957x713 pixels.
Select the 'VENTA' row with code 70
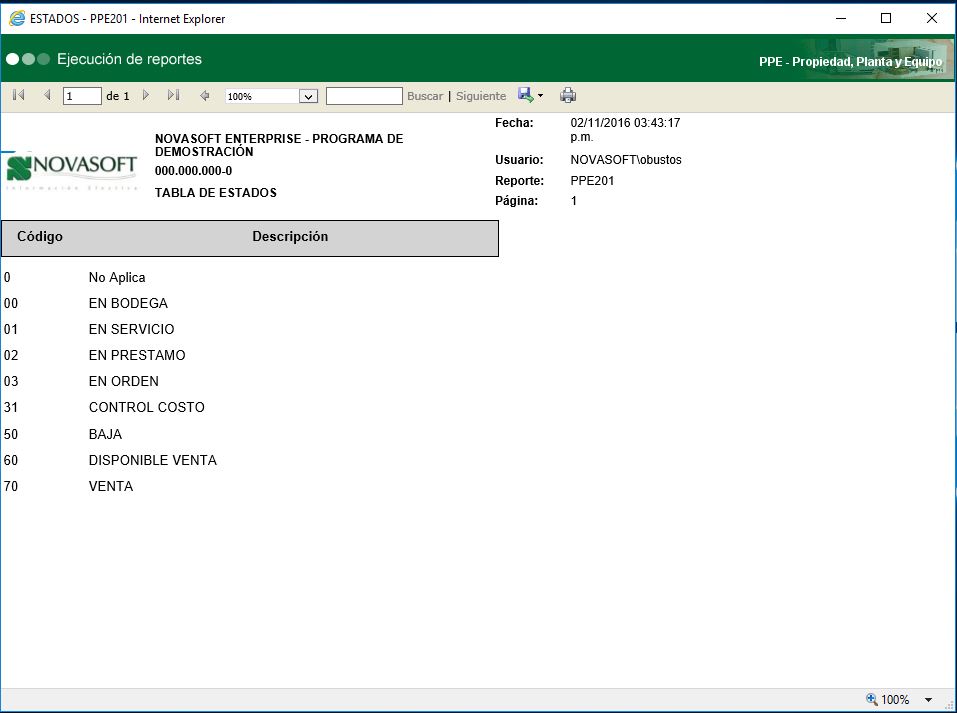pos(110,486)
